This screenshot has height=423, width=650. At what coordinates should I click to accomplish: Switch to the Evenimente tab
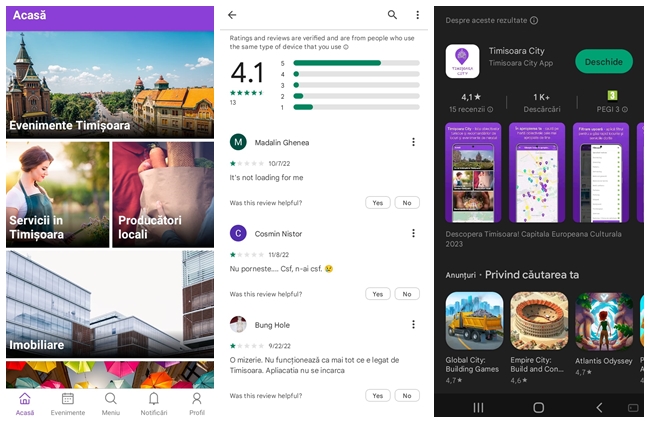coord(68,403)
